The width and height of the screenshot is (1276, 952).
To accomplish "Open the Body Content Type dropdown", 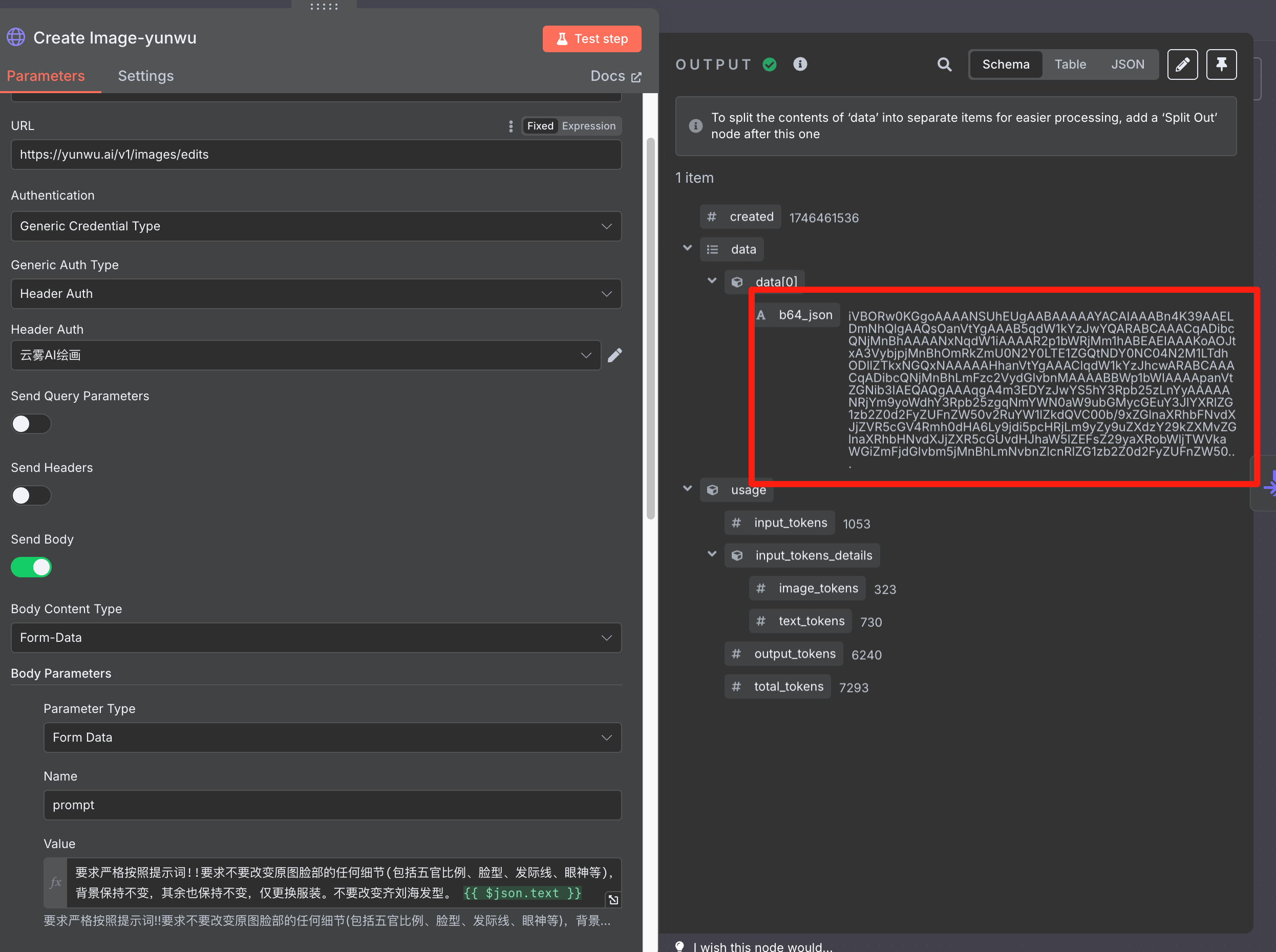I will 316,637.
